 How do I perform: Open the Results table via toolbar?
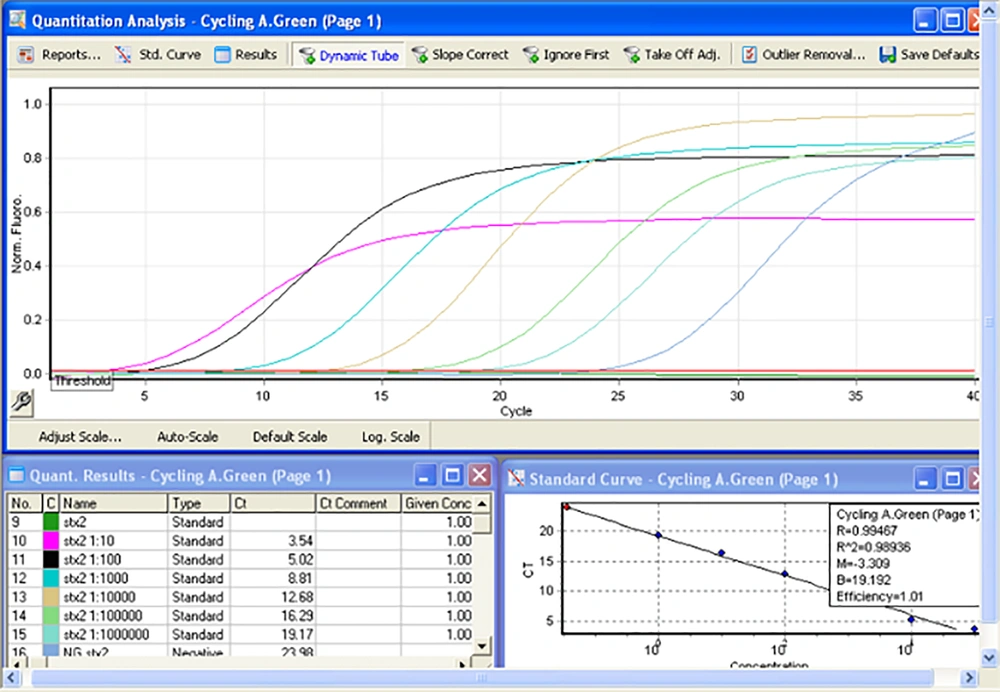pos(246,55)
